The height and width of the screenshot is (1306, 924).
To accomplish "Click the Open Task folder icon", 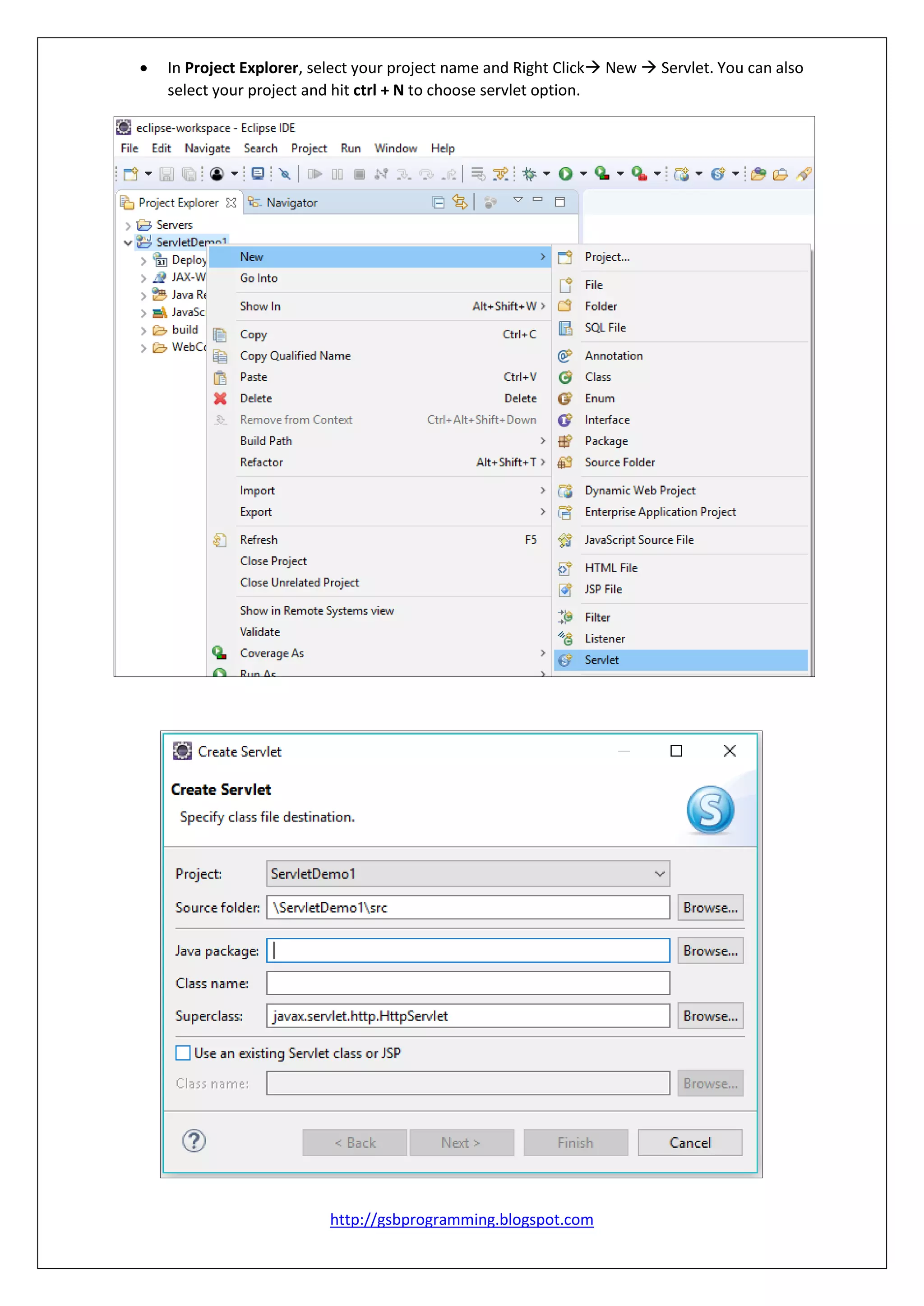I will (781, 174).
